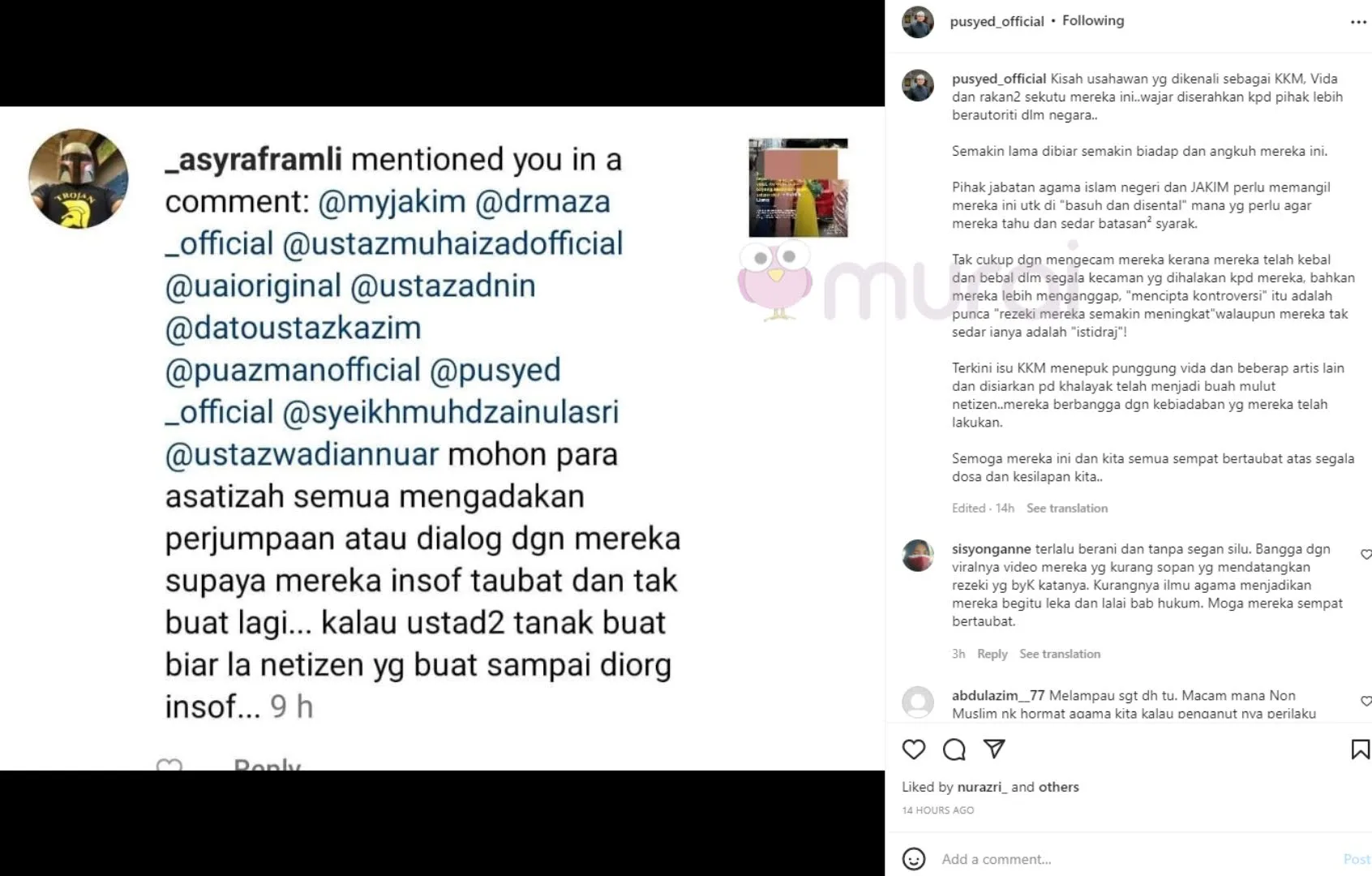Save post with bookmark icon

(x=1360, y=749)
